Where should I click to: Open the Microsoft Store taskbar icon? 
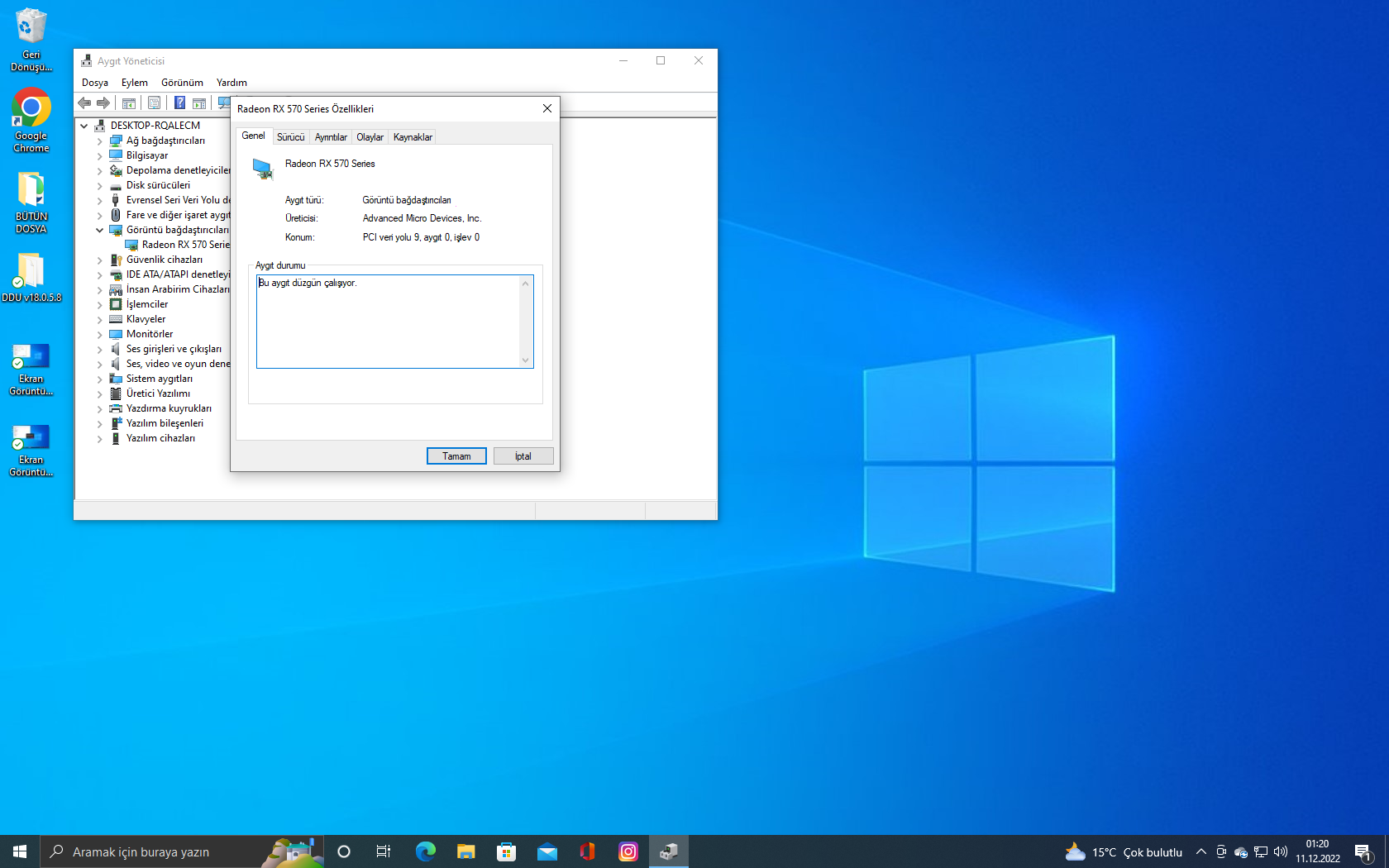[x=507, y=851]
